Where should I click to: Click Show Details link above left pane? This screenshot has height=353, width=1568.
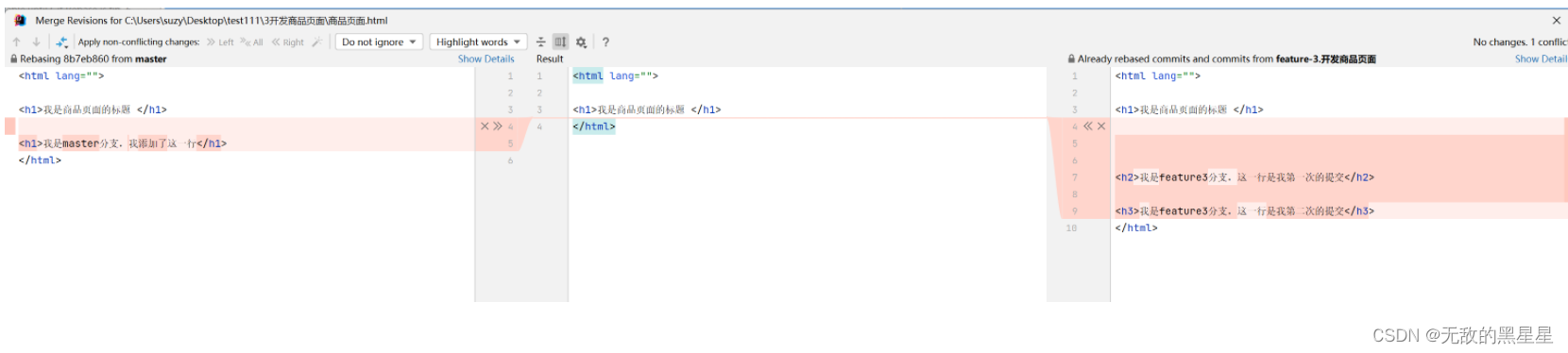[486, 59]
